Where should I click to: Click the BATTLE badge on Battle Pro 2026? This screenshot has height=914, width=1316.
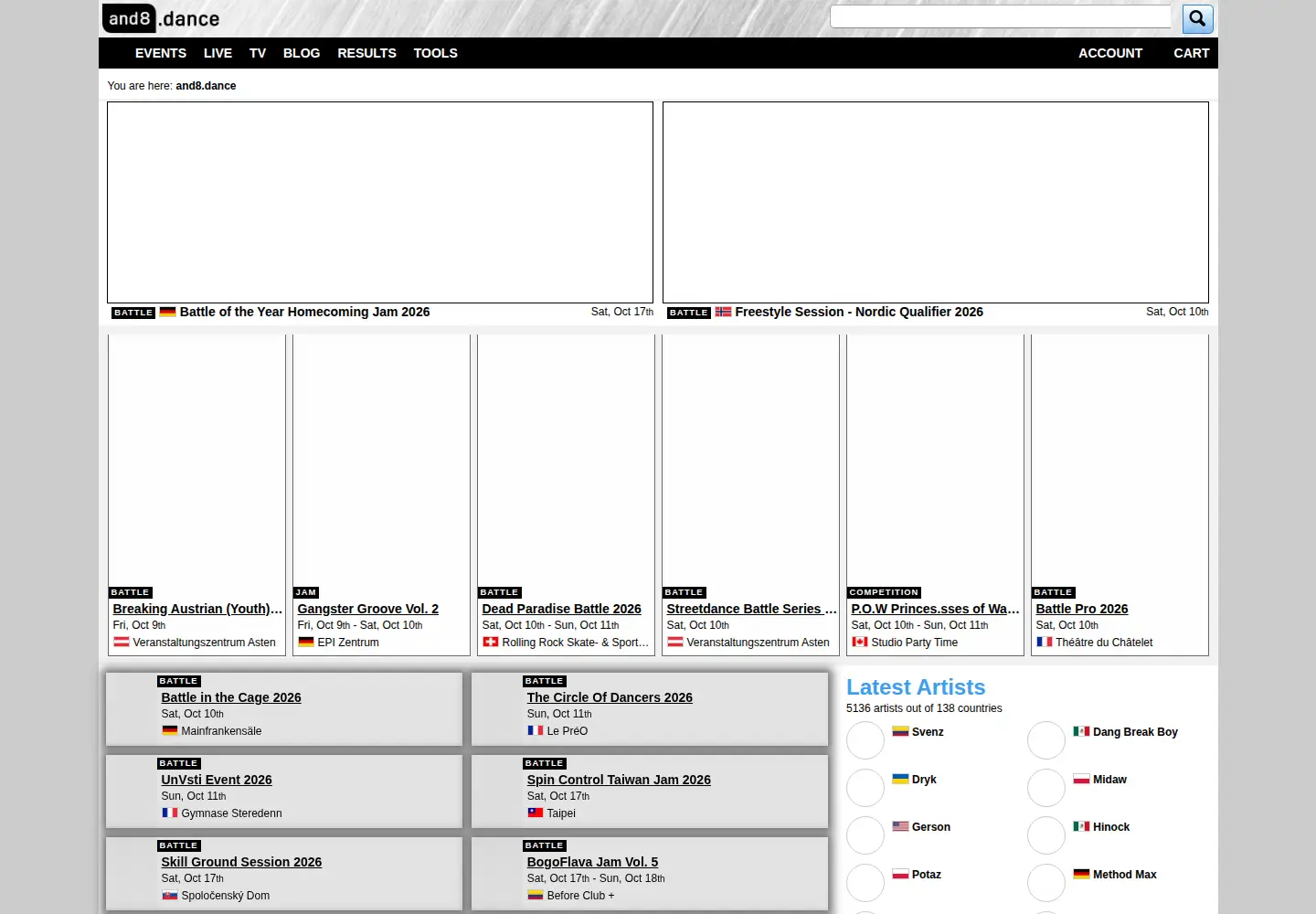tap(1053, 592)
